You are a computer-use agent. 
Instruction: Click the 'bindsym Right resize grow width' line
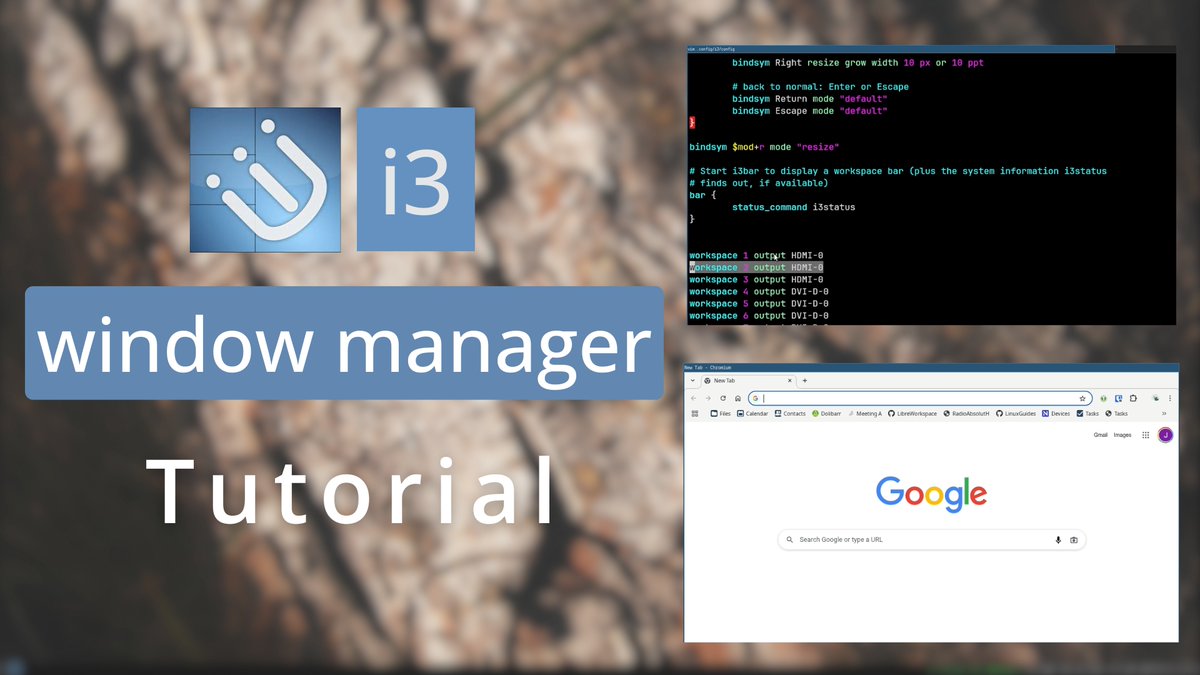tap(858, 63)
